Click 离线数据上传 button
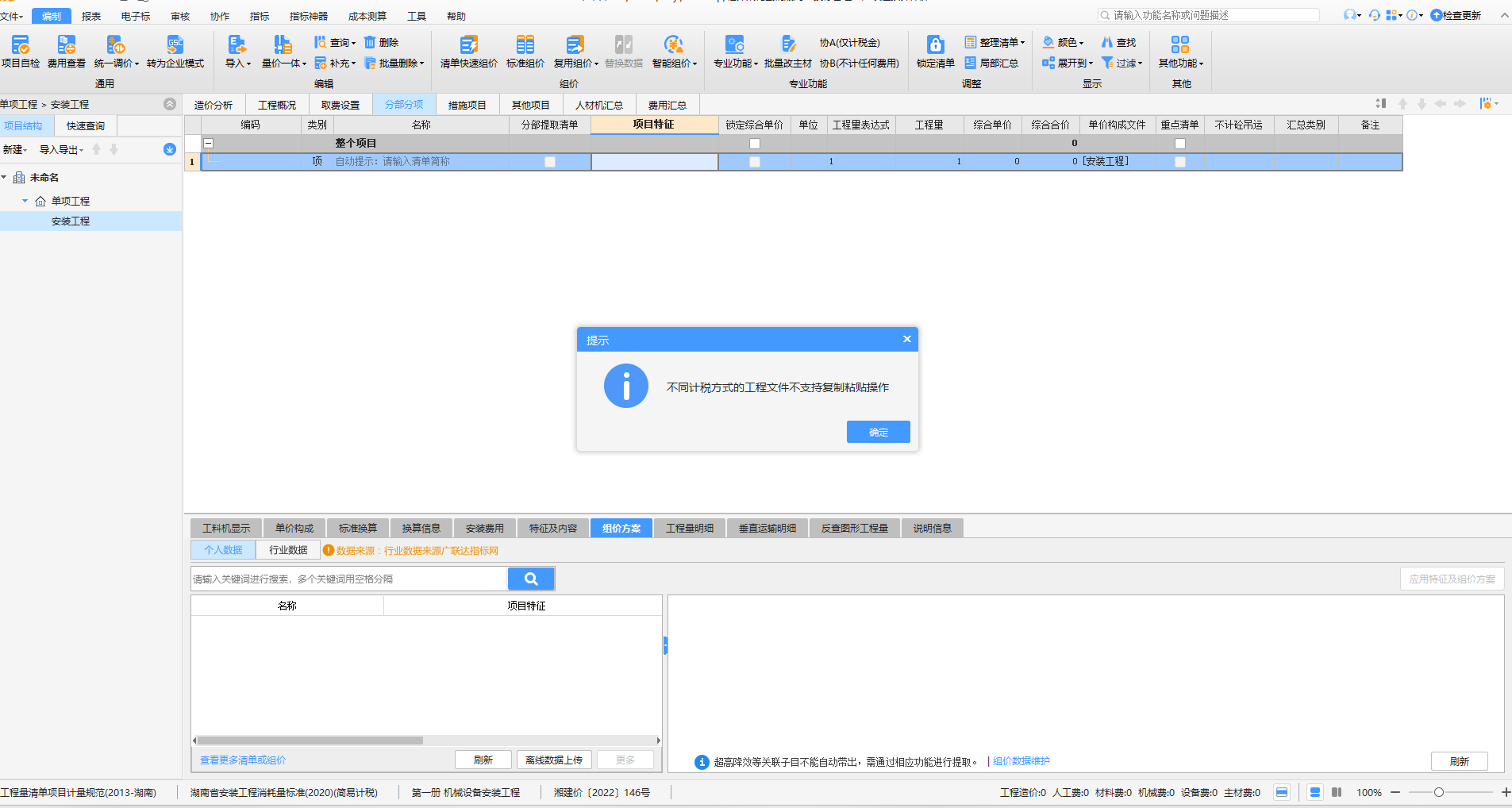Viewport: 1512px width, 808px height. point(554,760)
